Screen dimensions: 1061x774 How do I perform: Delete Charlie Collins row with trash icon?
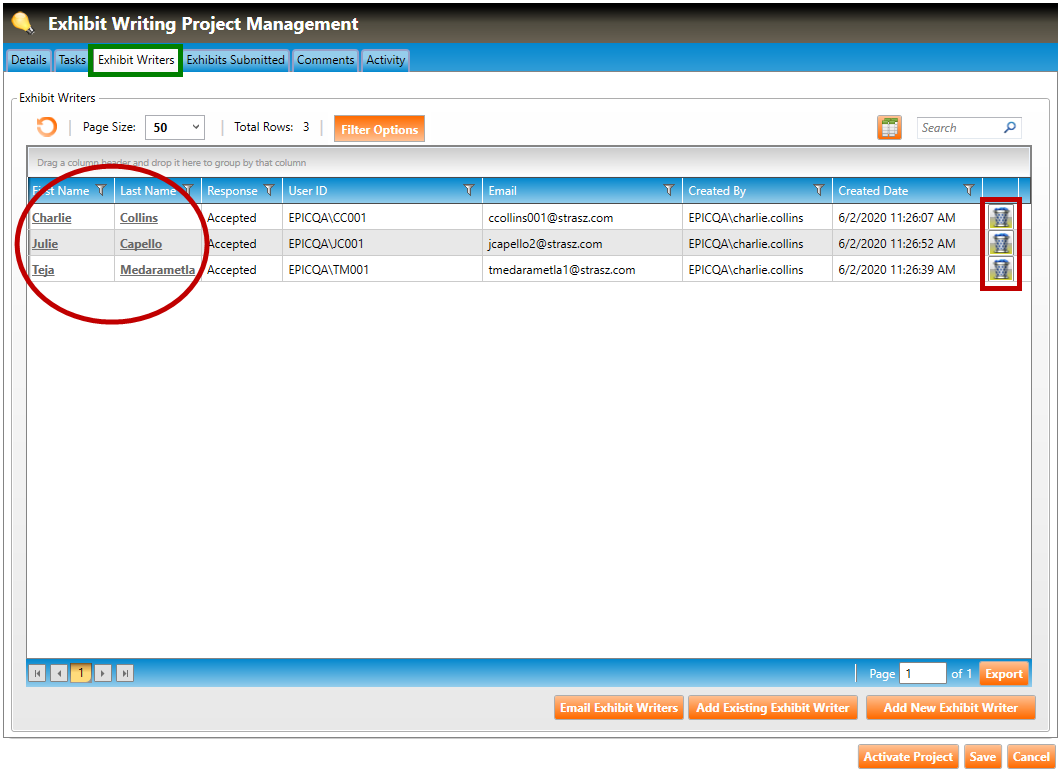[1000, 217]
